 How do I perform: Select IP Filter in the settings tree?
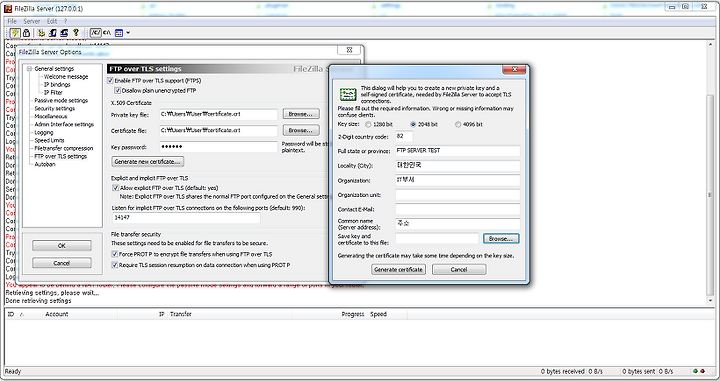[x=53, y=92]
